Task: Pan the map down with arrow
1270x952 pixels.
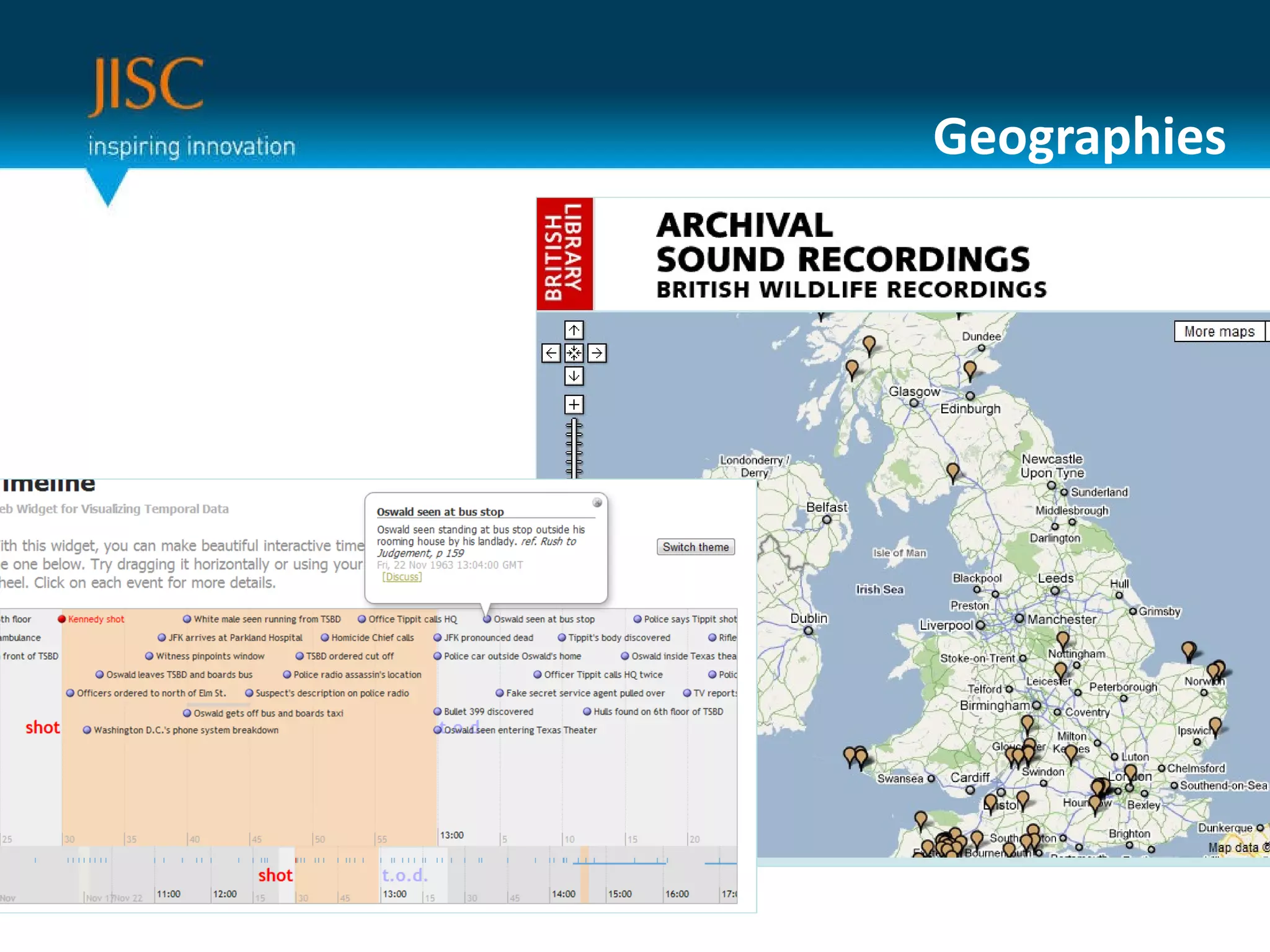Action: coord(574,376)
